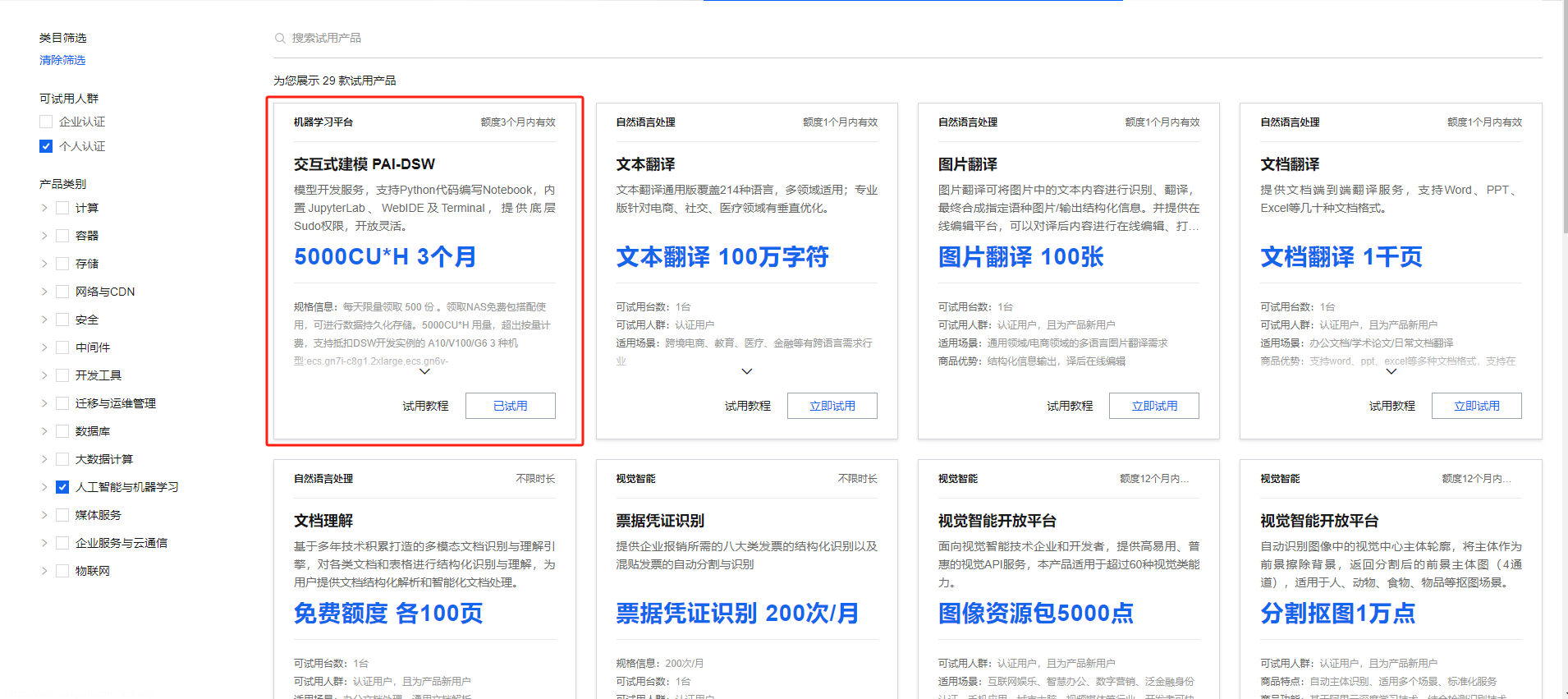Open 试用教程 for 文档翻译
Image resolution: width=1568 pixels, height=699 pixels.
[1392, 406]
